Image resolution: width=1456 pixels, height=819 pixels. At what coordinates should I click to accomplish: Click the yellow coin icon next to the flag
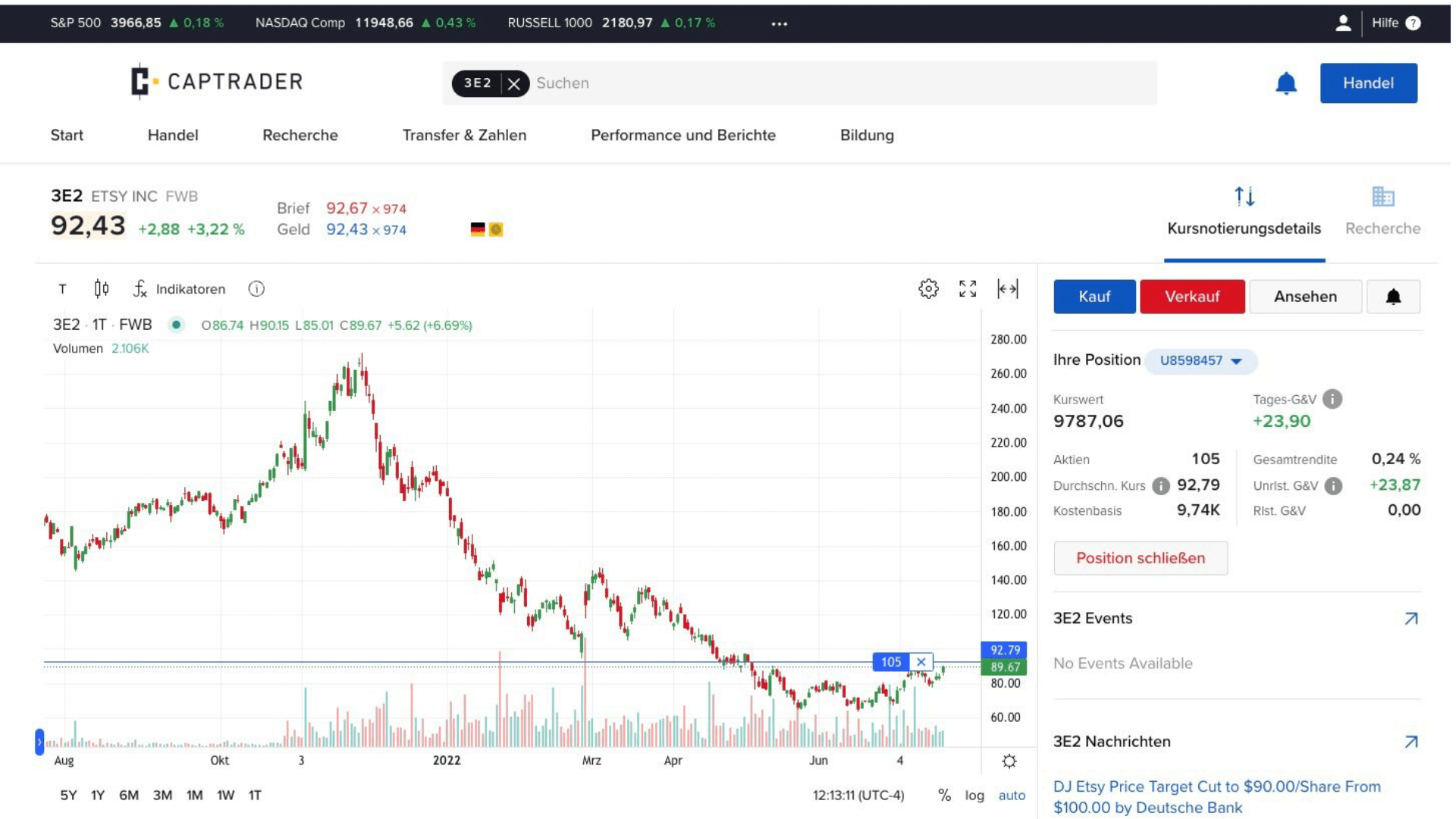pos(496,229)
